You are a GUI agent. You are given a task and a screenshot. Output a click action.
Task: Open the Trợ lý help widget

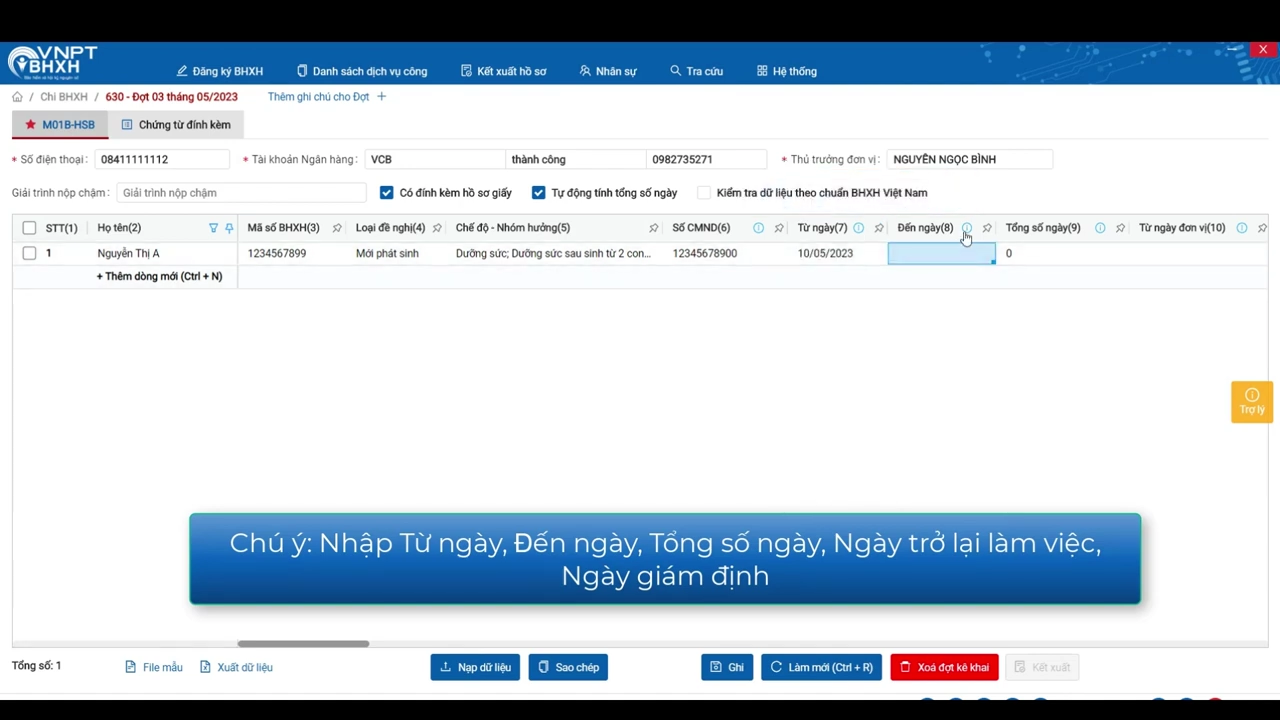coord(1252,401)
